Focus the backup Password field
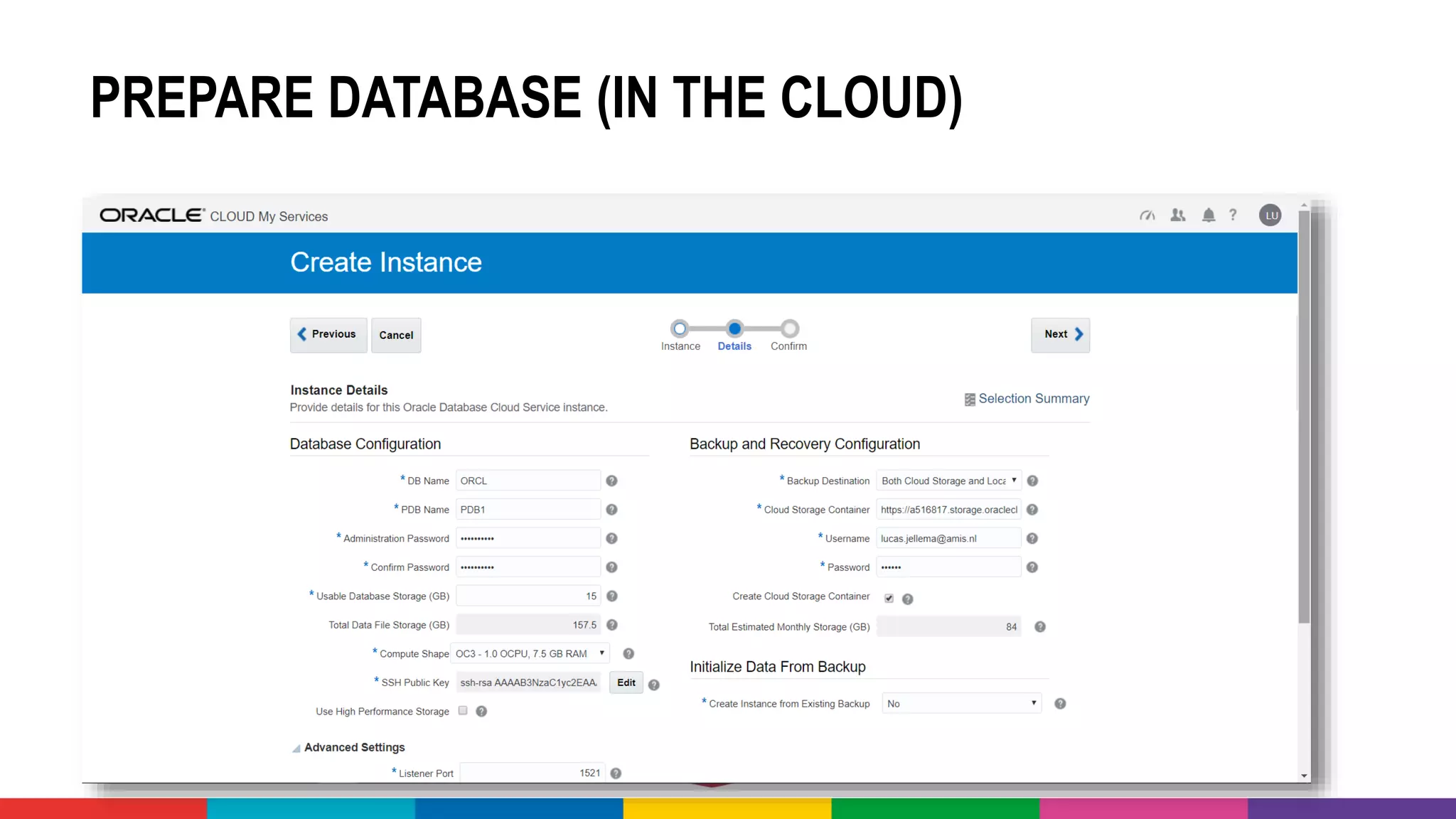Screen dimensions: 1456x819 949,567
